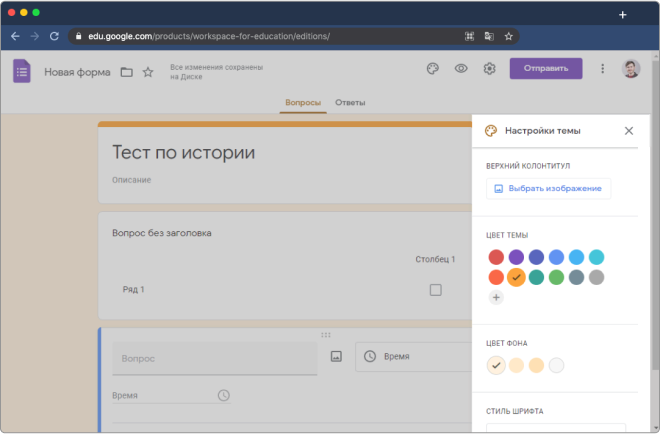Click the site lock icon
660x434 pixels.
point(78,36)
